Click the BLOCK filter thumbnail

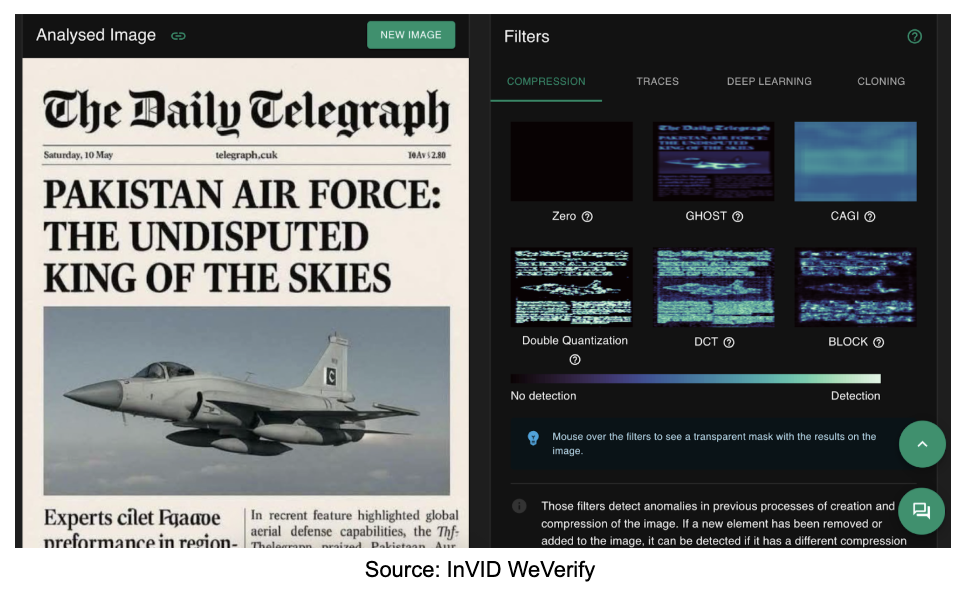[x=855, y=287]
